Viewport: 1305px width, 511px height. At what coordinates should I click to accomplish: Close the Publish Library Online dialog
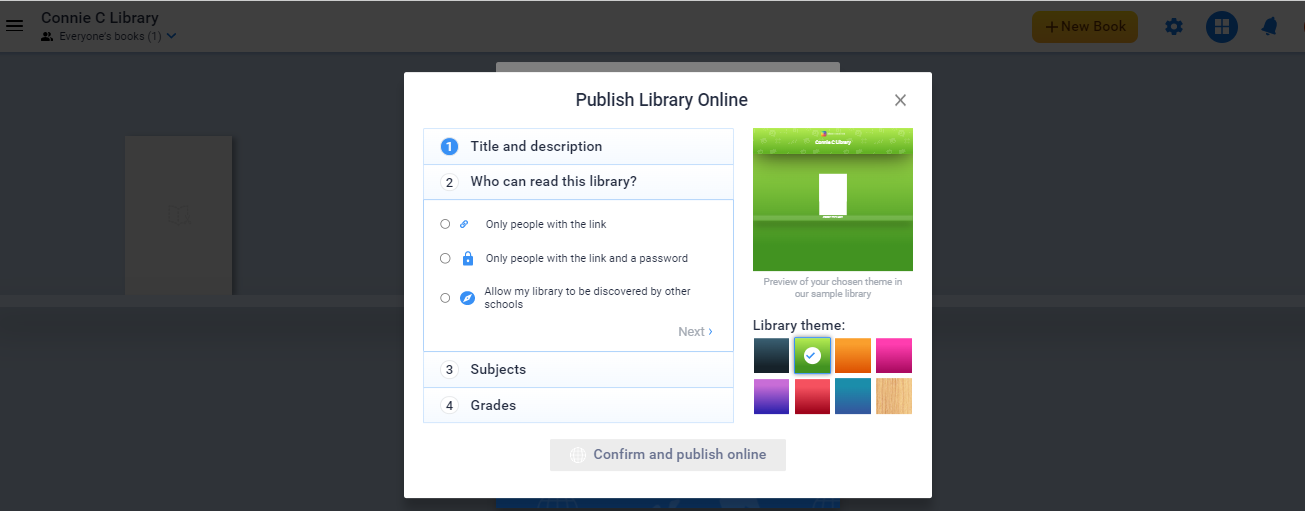900,100
